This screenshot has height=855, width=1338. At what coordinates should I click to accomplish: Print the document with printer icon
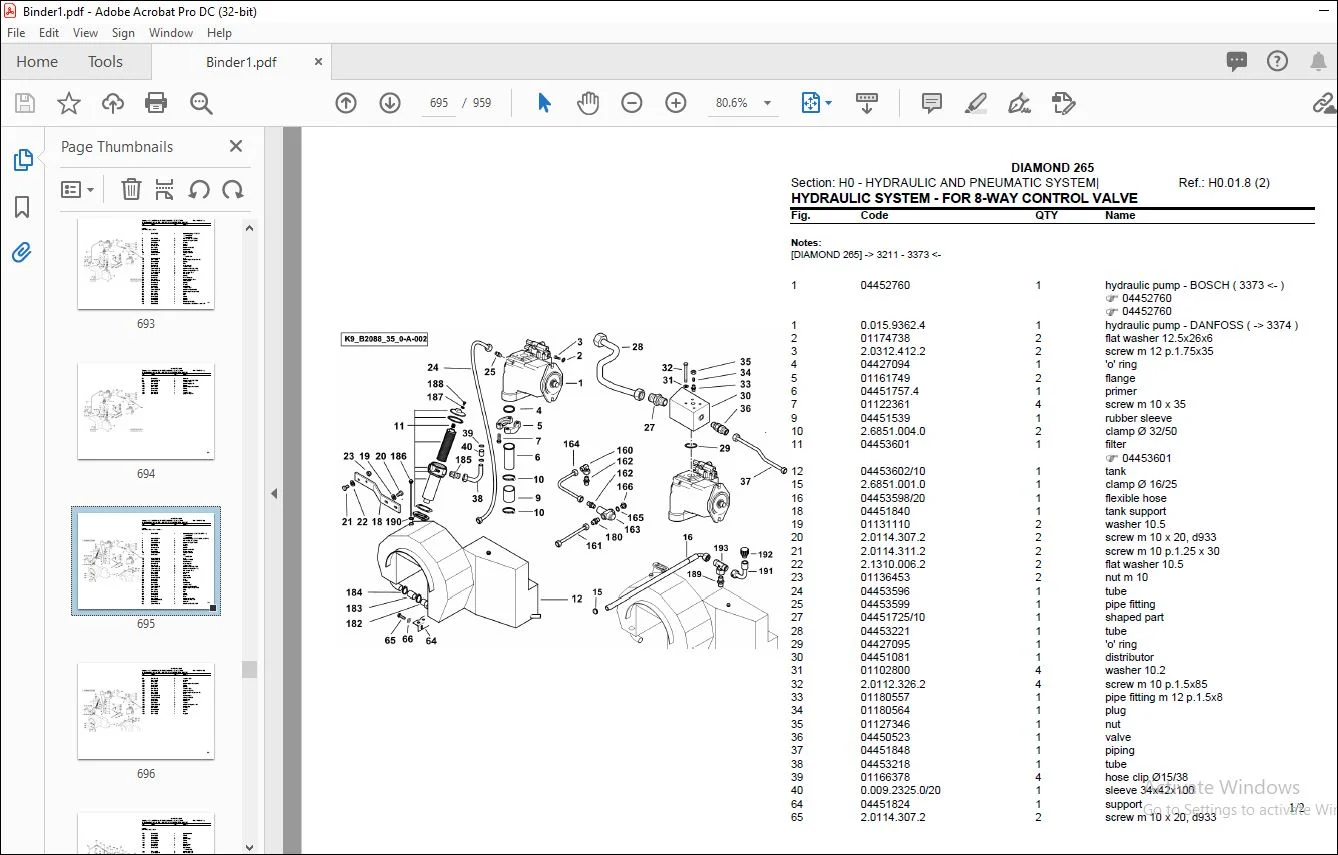[x=156, y=103]
